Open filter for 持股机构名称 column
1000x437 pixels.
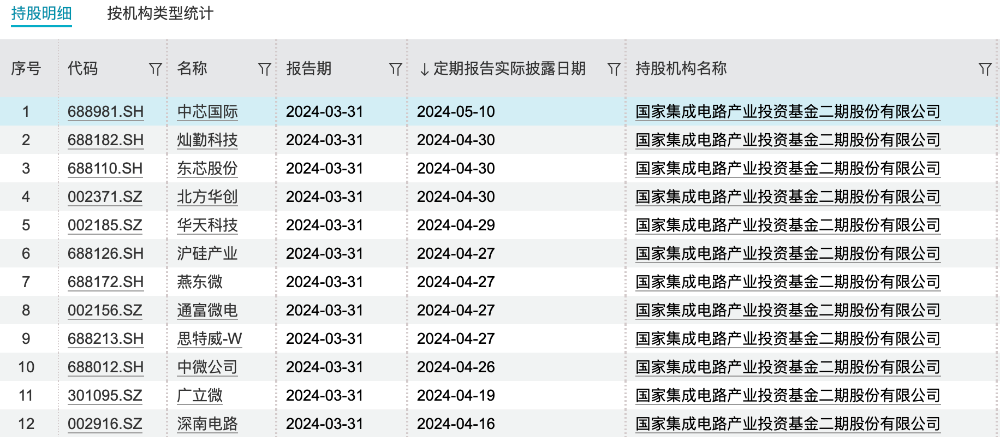pos(985,70)
